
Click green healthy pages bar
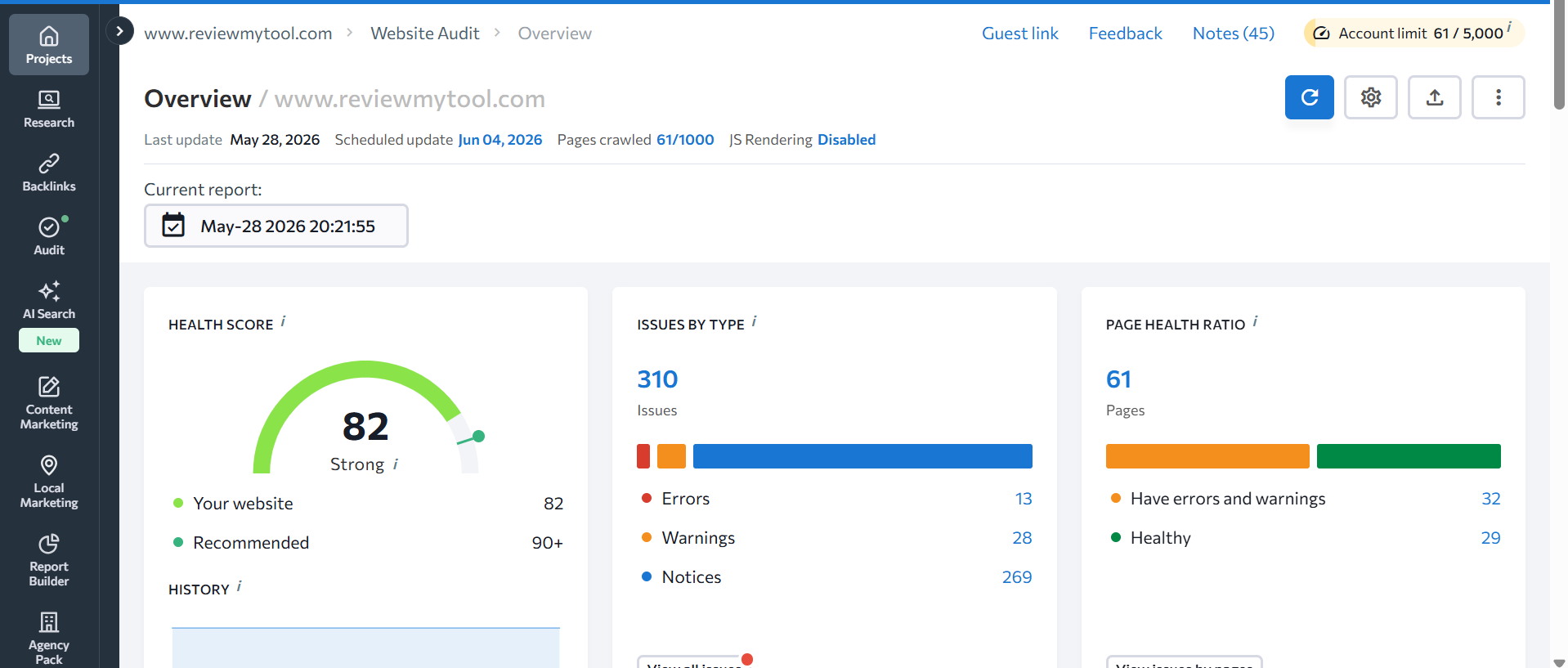(x=1409, y=456)
